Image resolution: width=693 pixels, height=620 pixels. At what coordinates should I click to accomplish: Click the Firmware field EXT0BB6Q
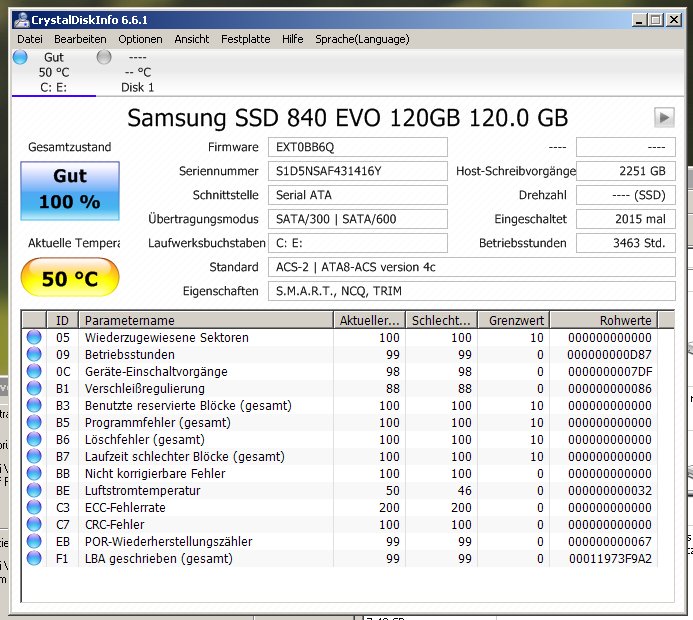point(358,147)
